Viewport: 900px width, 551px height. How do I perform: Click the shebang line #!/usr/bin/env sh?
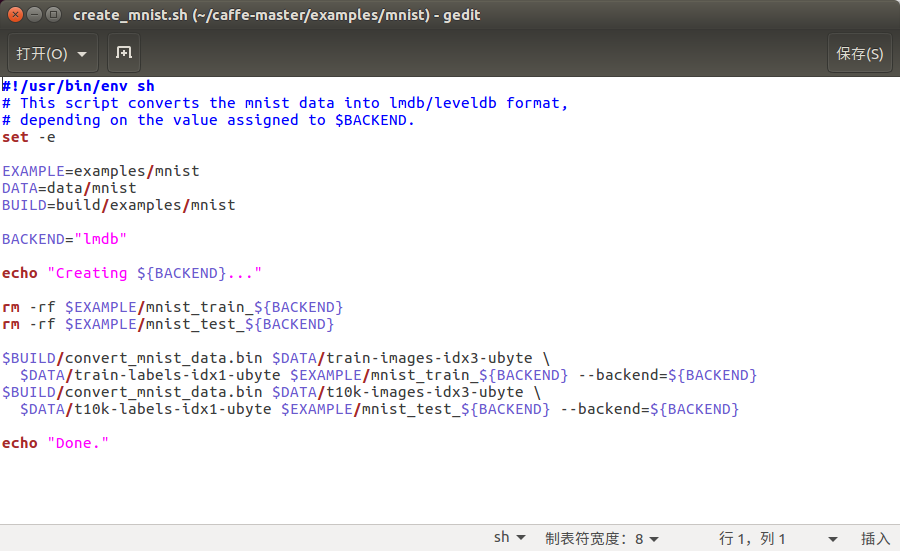78,86
